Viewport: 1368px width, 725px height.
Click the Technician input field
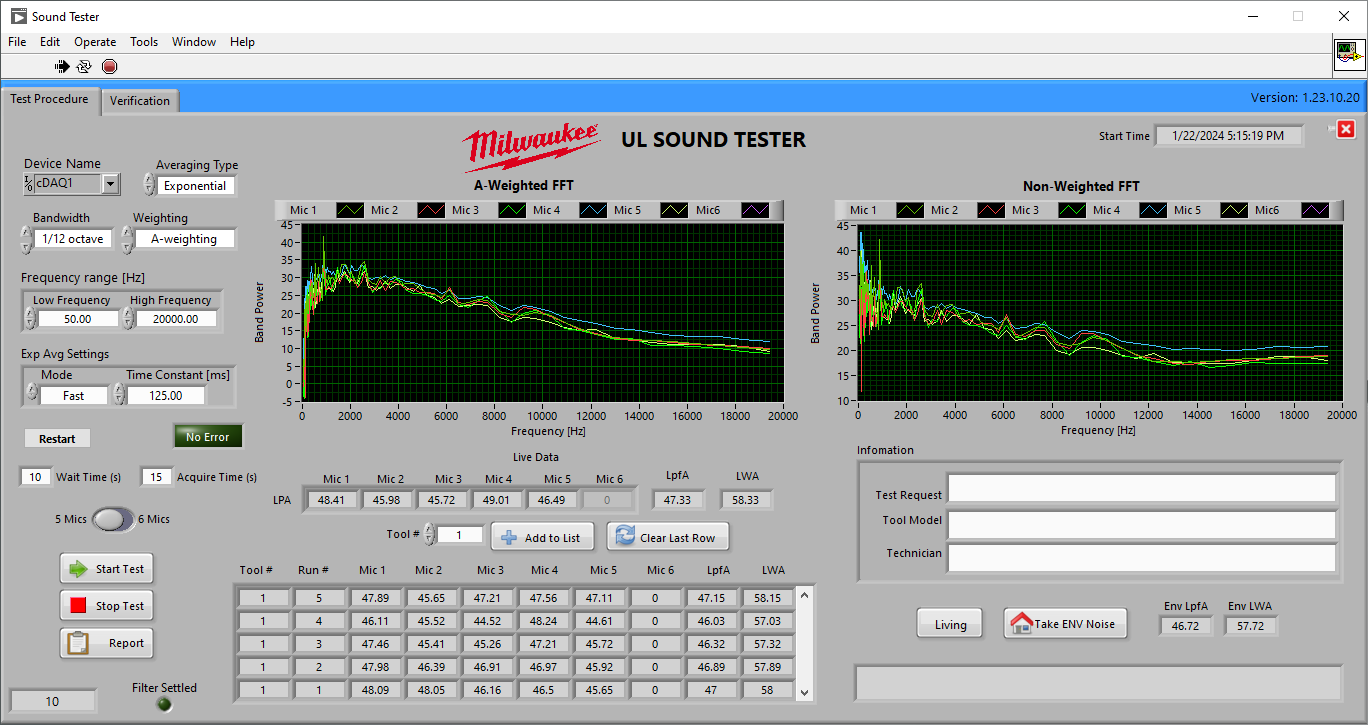1142,558
